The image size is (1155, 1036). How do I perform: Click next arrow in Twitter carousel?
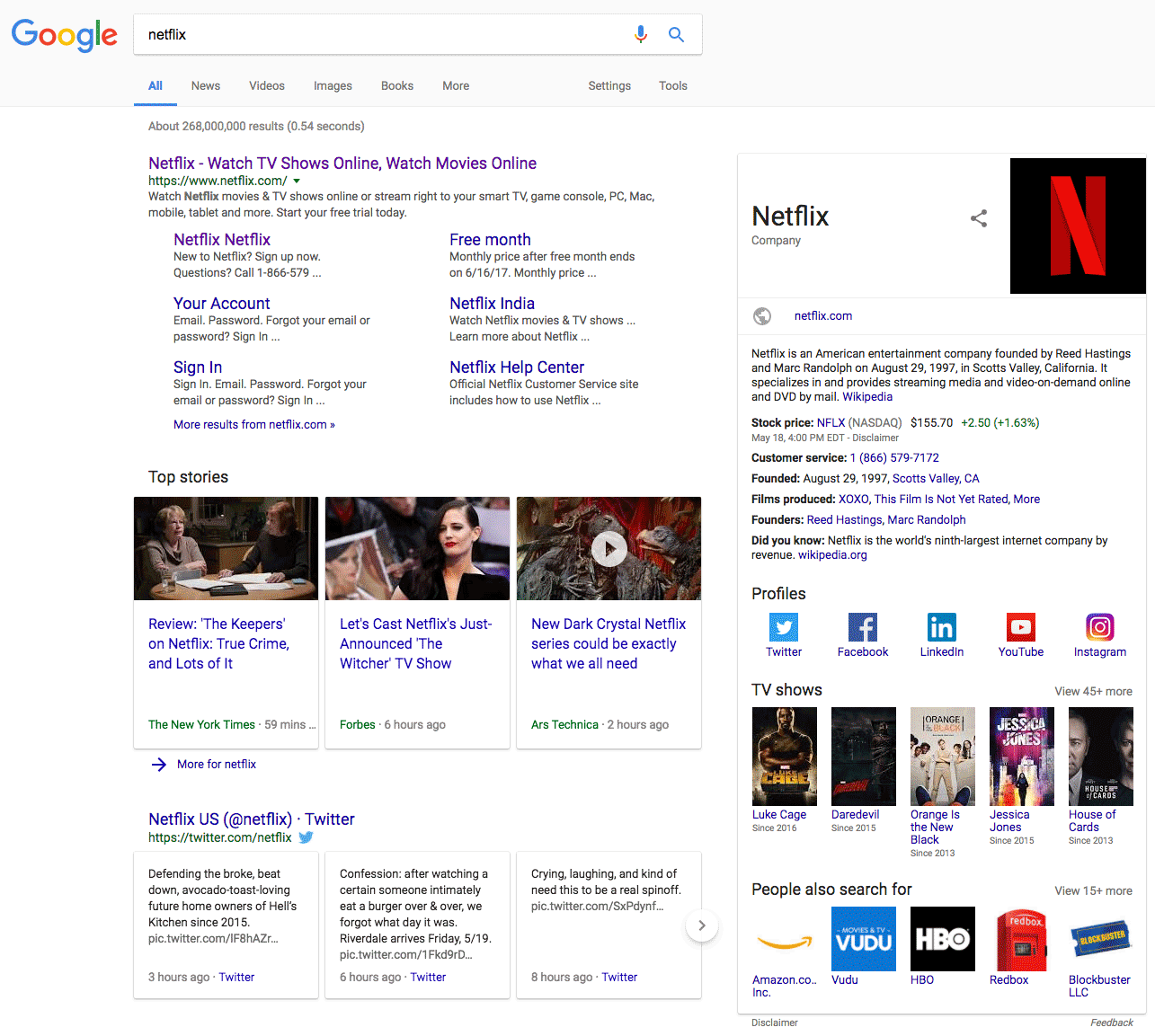click(702, 925)
